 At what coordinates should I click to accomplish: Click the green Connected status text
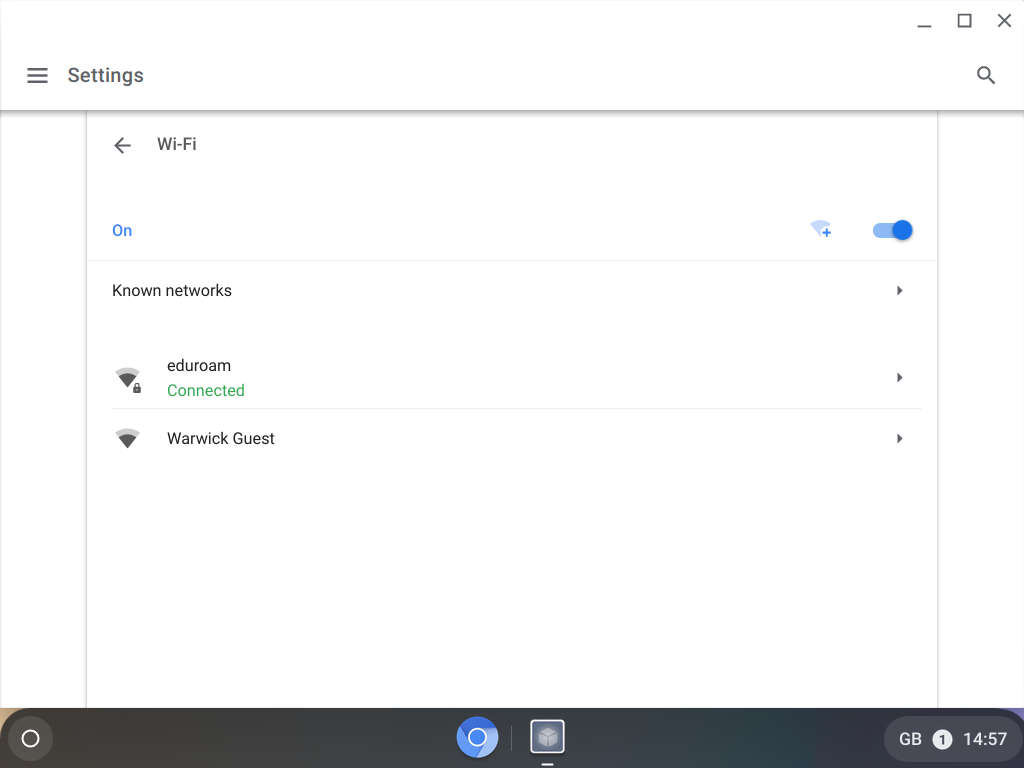(x=206, y=391)
